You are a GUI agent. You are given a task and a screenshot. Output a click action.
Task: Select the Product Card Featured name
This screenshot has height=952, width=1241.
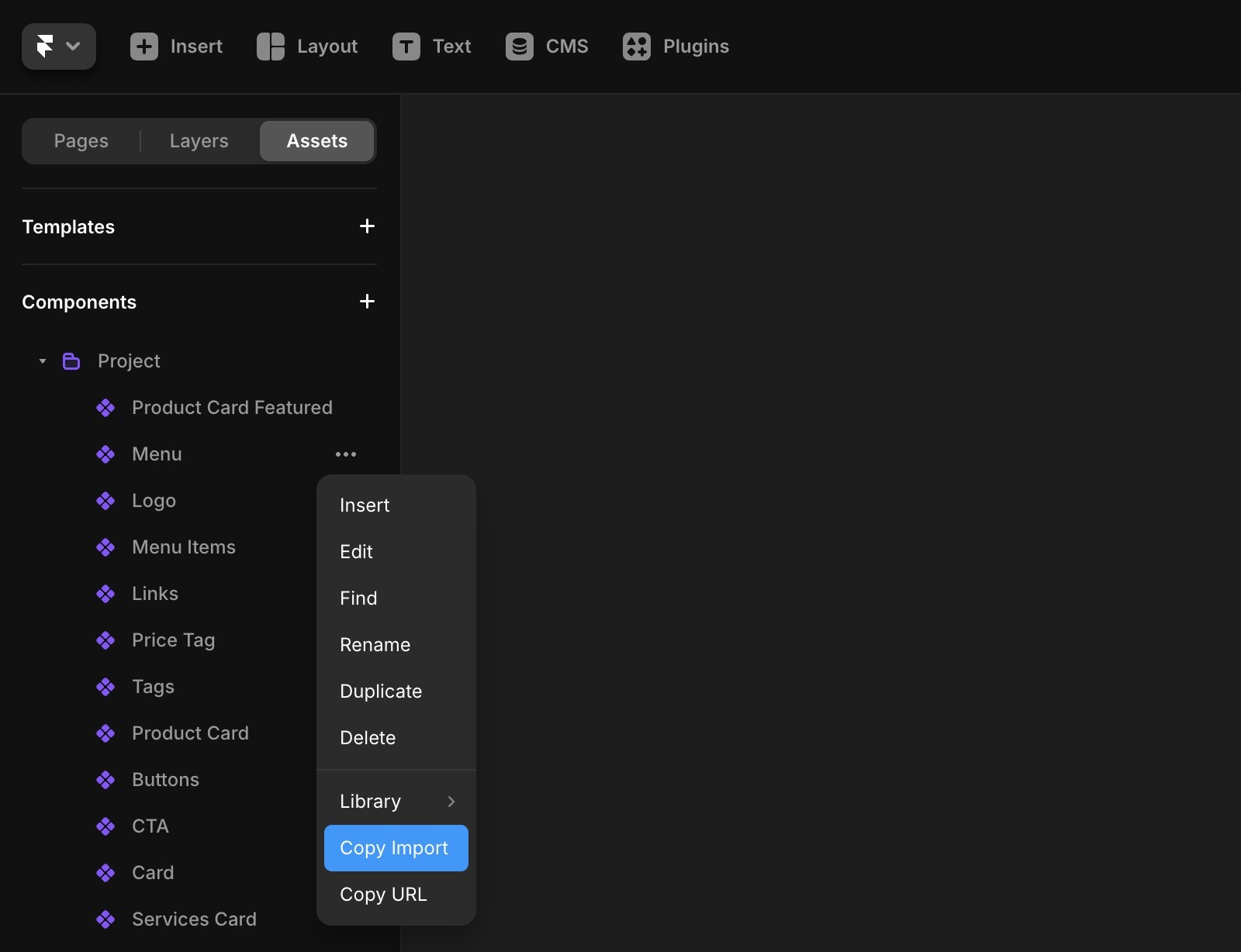click(232, 408)
